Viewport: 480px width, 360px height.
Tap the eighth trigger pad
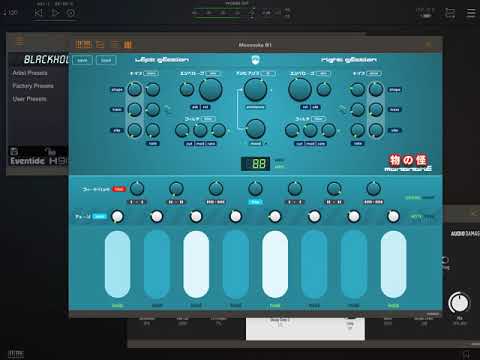[x=393, y=264]
